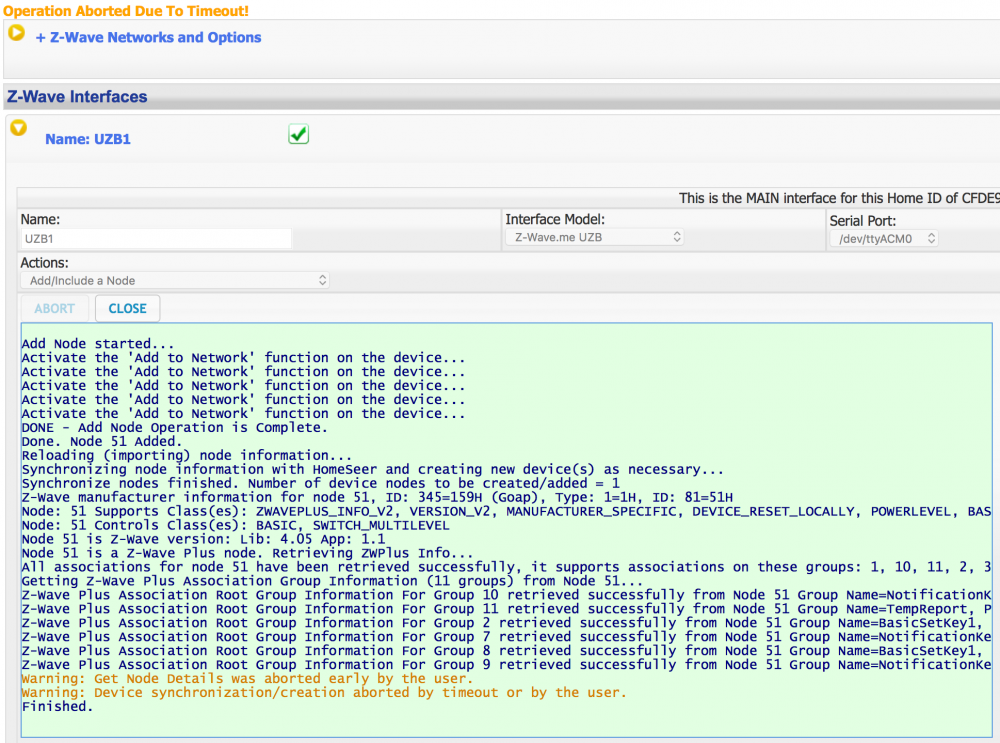Open the Z-Wave Networks and Options link

click(x=148, y=38)
